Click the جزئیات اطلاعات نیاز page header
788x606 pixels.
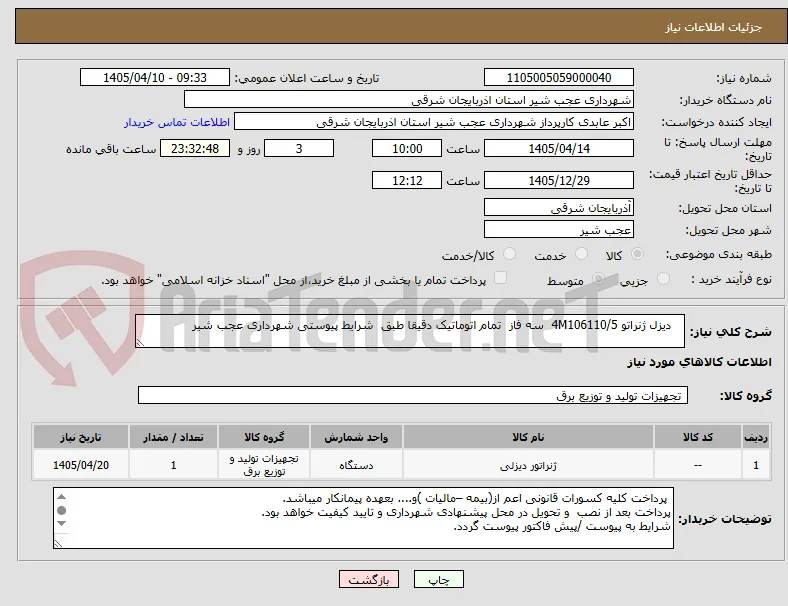click(714, 27)
